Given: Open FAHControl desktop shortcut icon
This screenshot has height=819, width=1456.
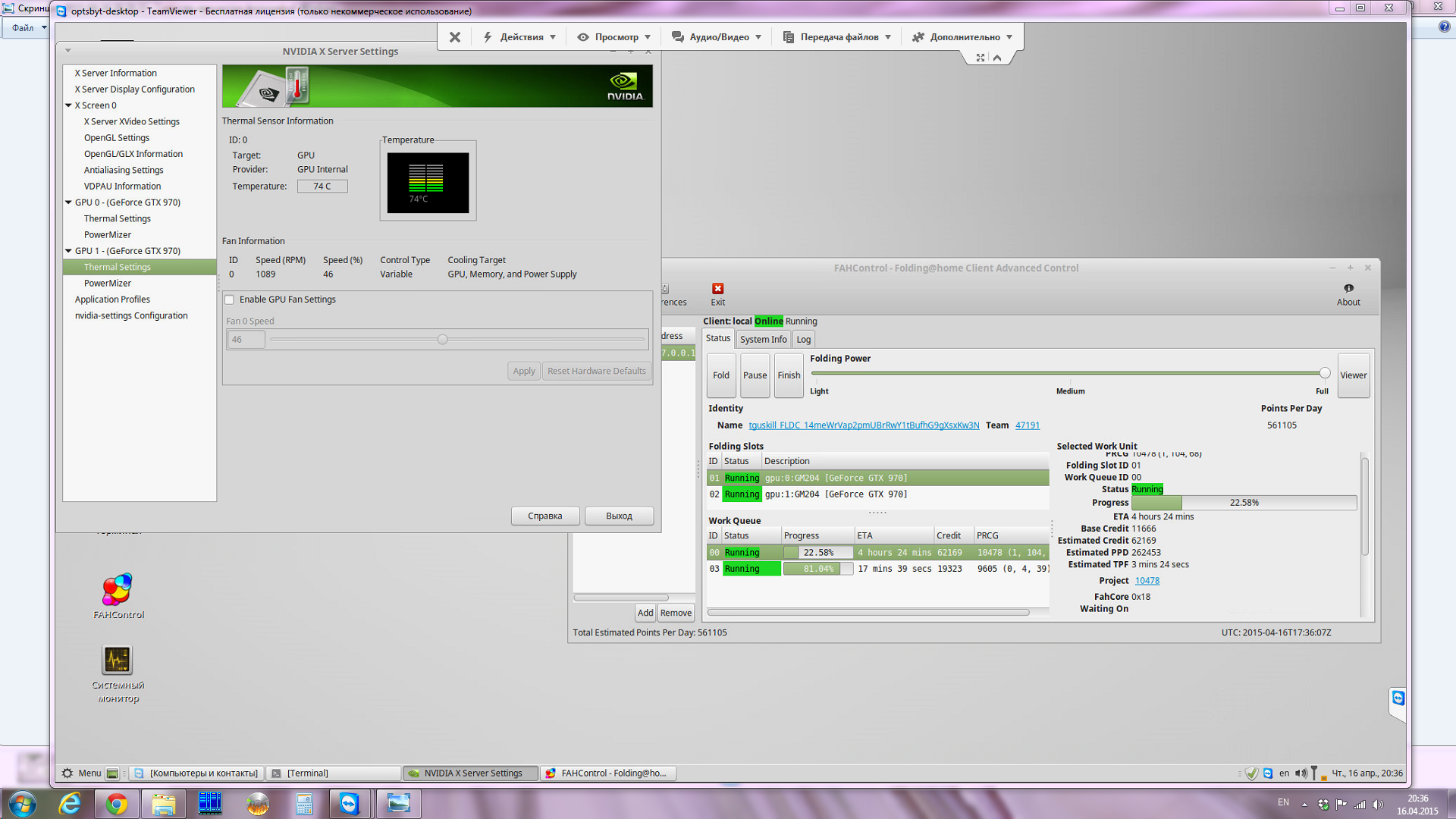Looking at the screenshot, I should tap(118, 591).
